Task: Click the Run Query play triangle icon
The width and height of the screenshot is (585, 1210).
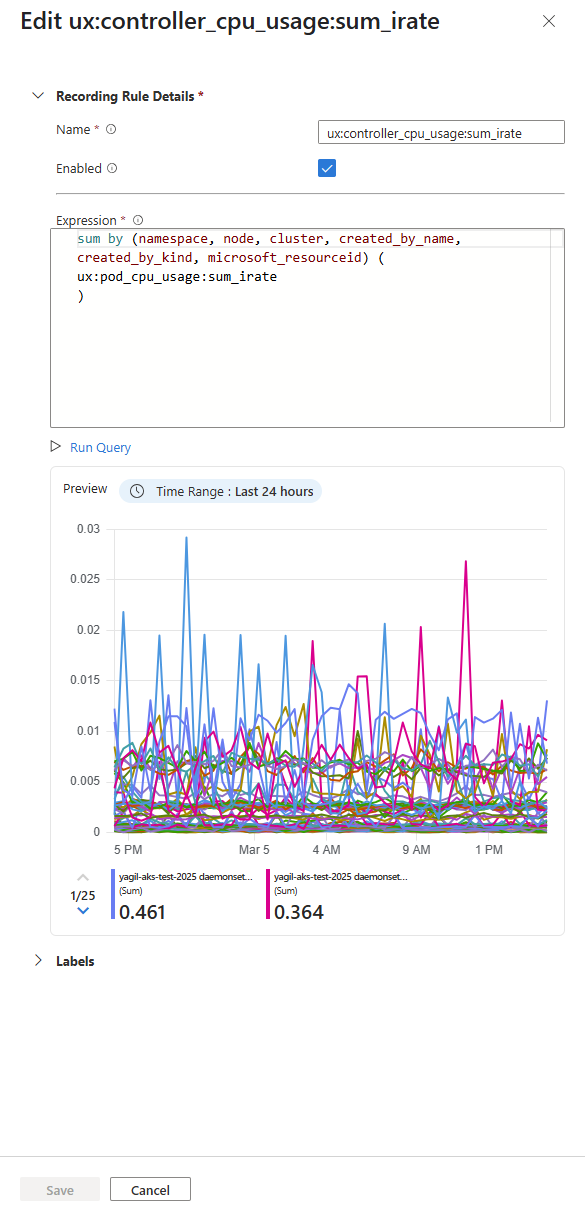Action: pyautogui.click(x=58, y=447)
